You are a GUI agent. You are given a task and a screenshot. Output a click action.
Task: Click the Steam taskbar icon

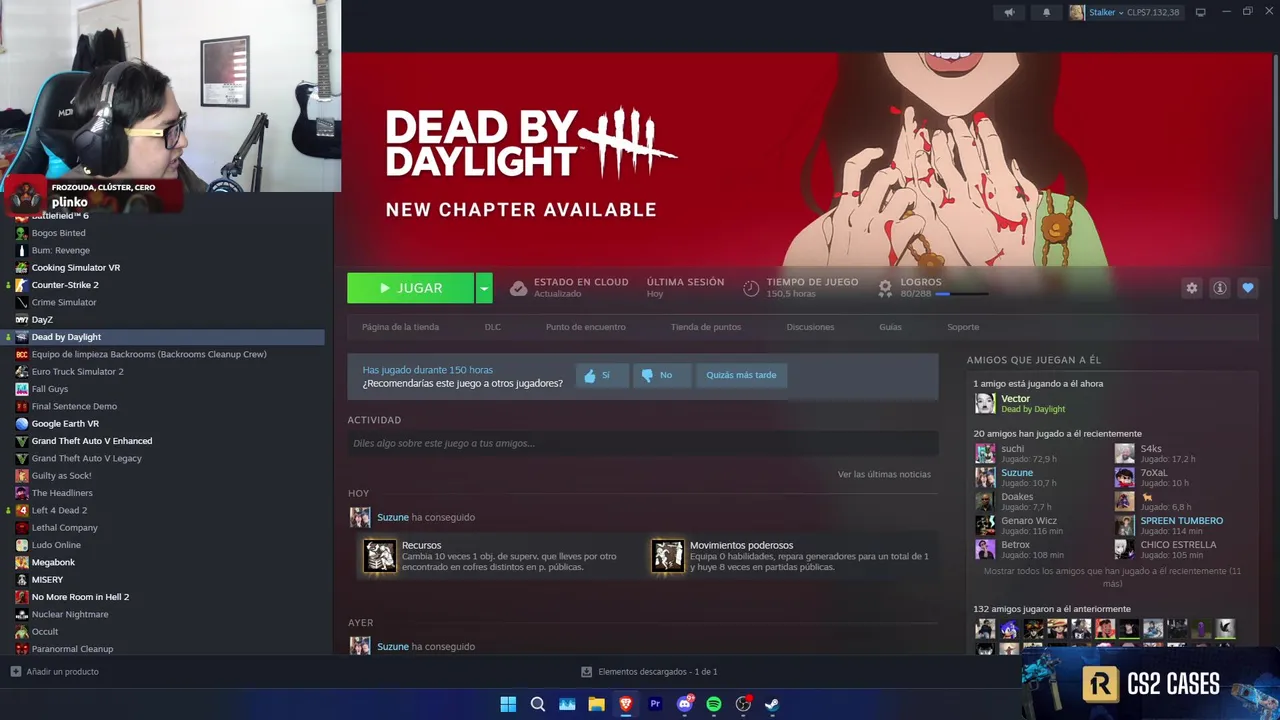click(772, 704)
